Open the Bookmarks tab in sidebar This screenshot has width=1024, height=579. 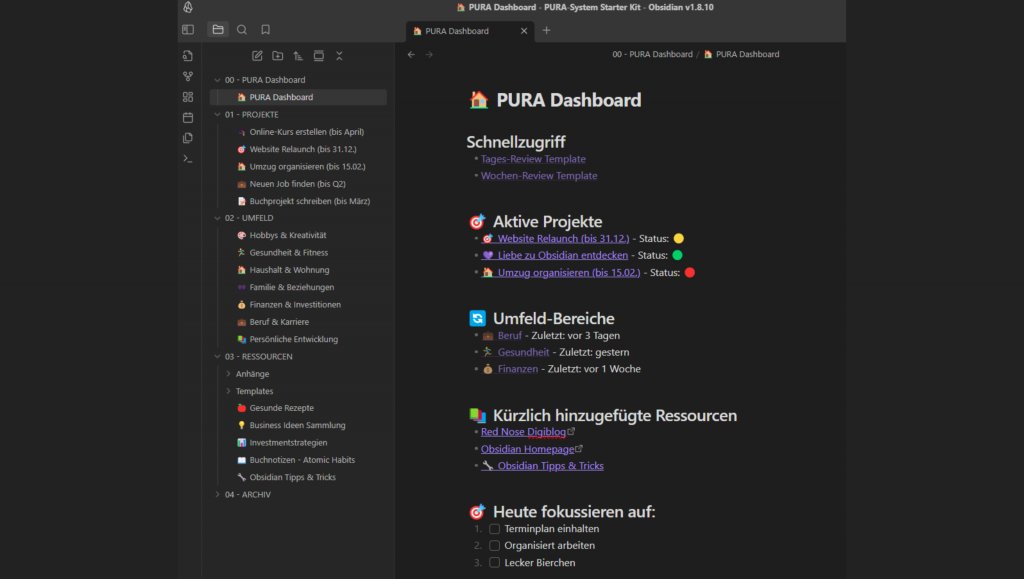coord(265,30)
